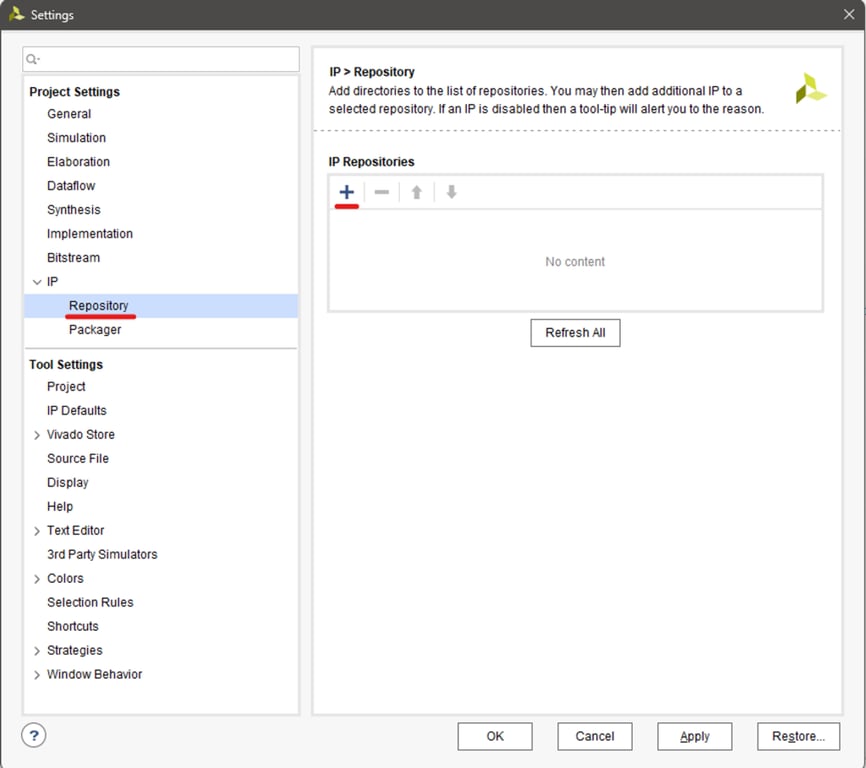Select Packager under IP

coord(95,330)
